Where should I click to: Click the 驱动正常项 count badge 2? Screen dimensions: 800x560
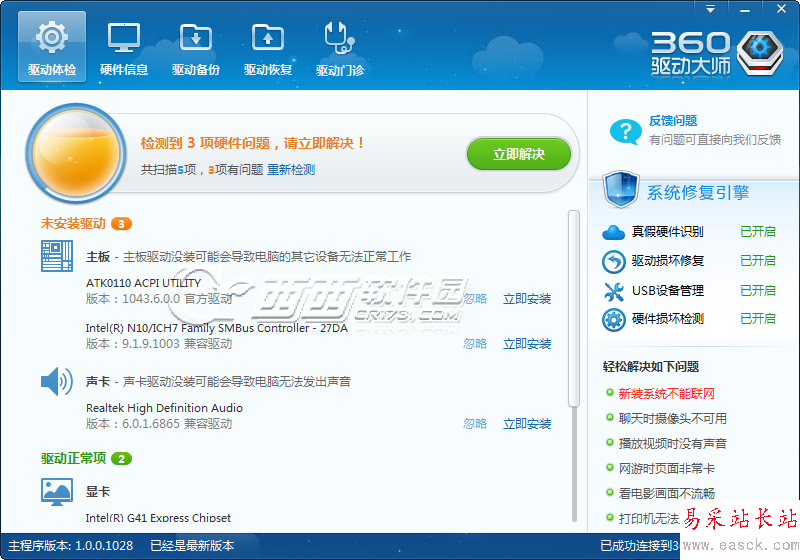click(x=121, y=459)
